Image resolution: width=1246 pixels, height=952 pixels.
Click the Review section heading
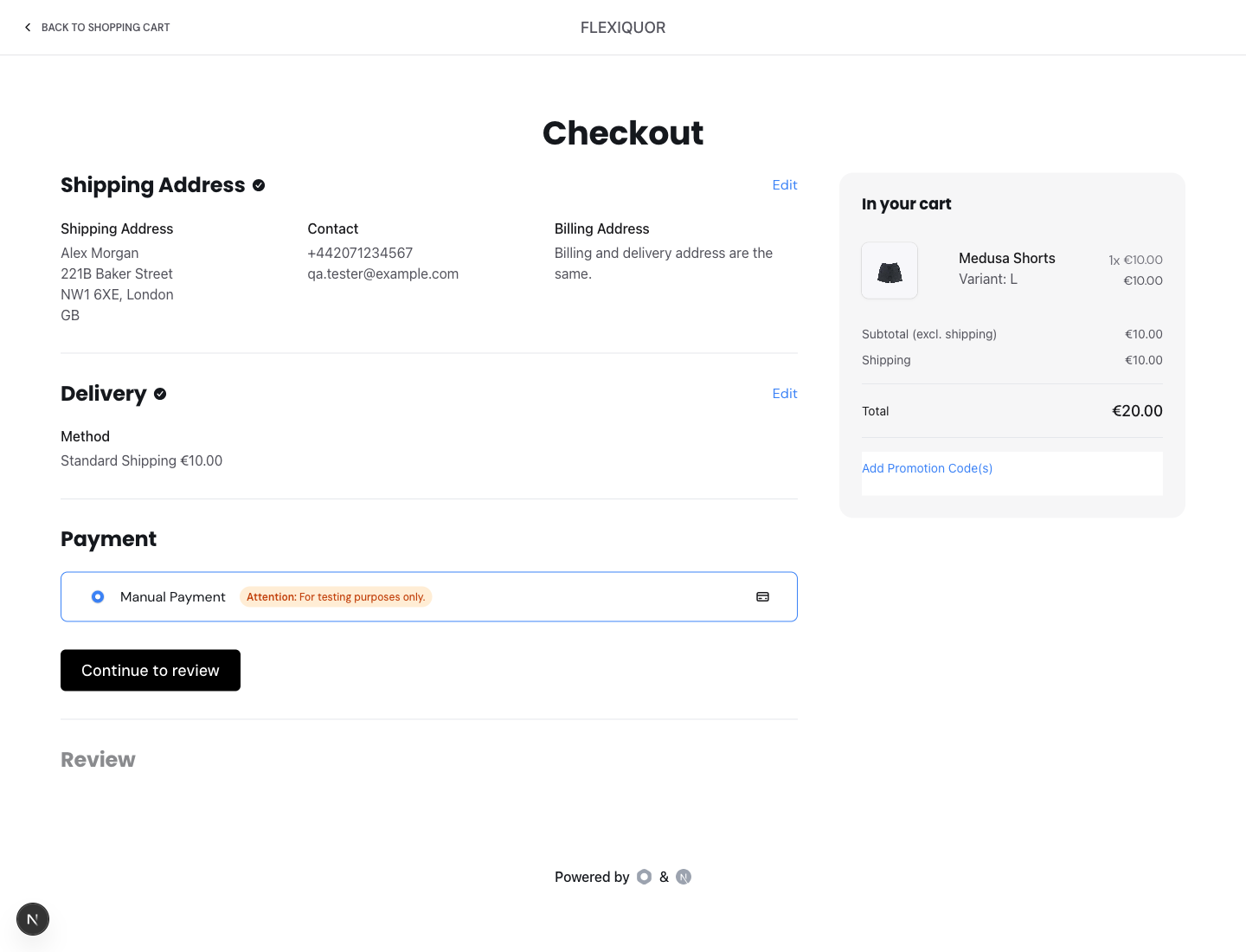tap(98, 760)
